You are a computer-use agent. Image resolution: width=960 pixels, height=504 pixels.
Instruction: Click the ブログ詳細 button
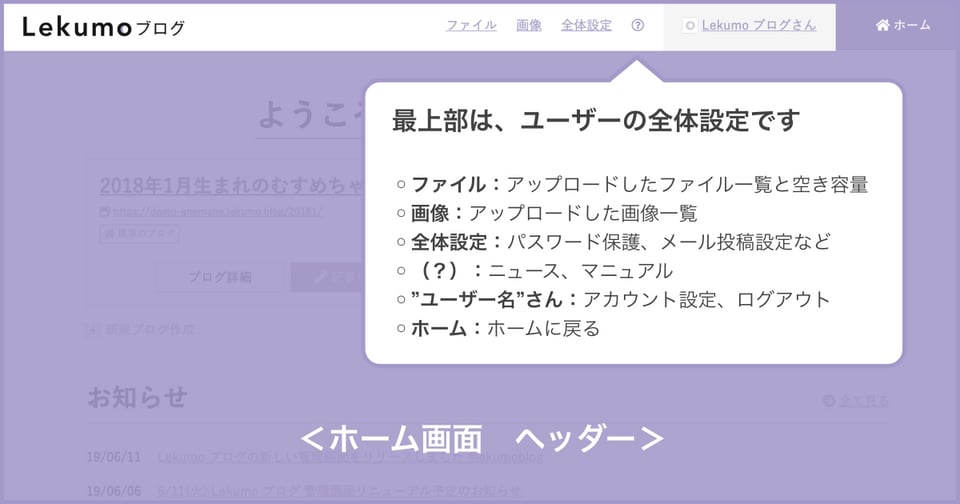click(x=220, y=277)
